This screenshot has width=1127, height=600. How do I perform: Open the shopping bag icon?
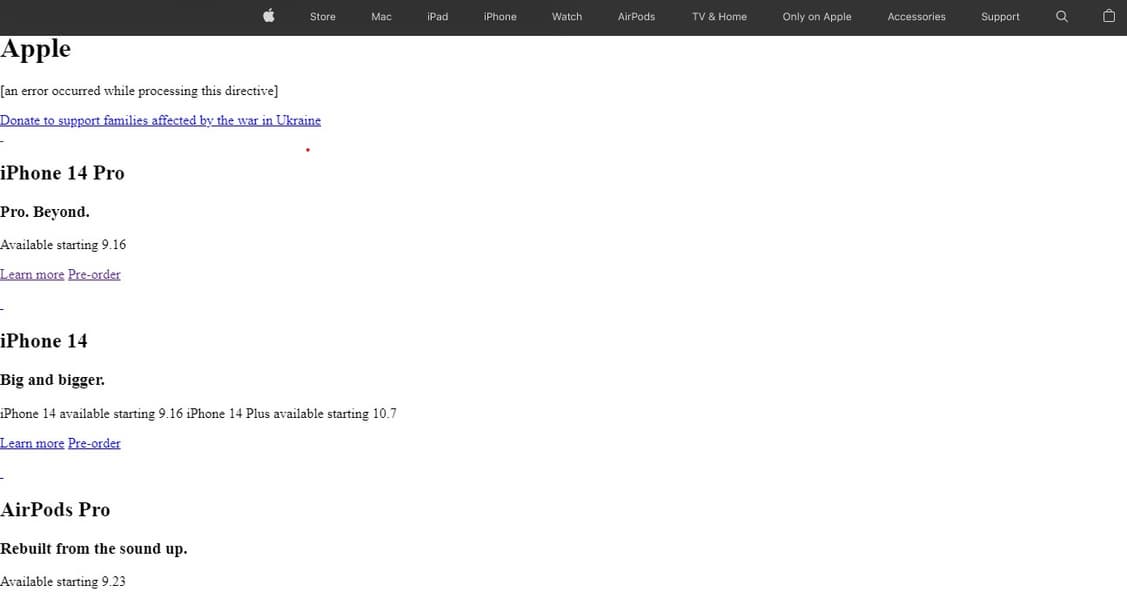[x=1109, y=16]
